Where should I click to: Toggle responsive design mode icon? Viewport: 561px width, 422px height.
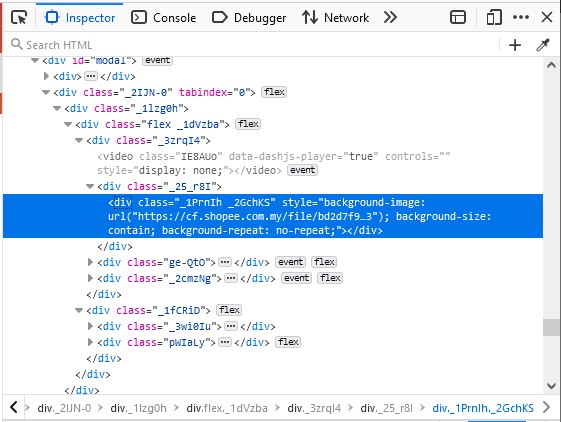(x=494, y=17)
